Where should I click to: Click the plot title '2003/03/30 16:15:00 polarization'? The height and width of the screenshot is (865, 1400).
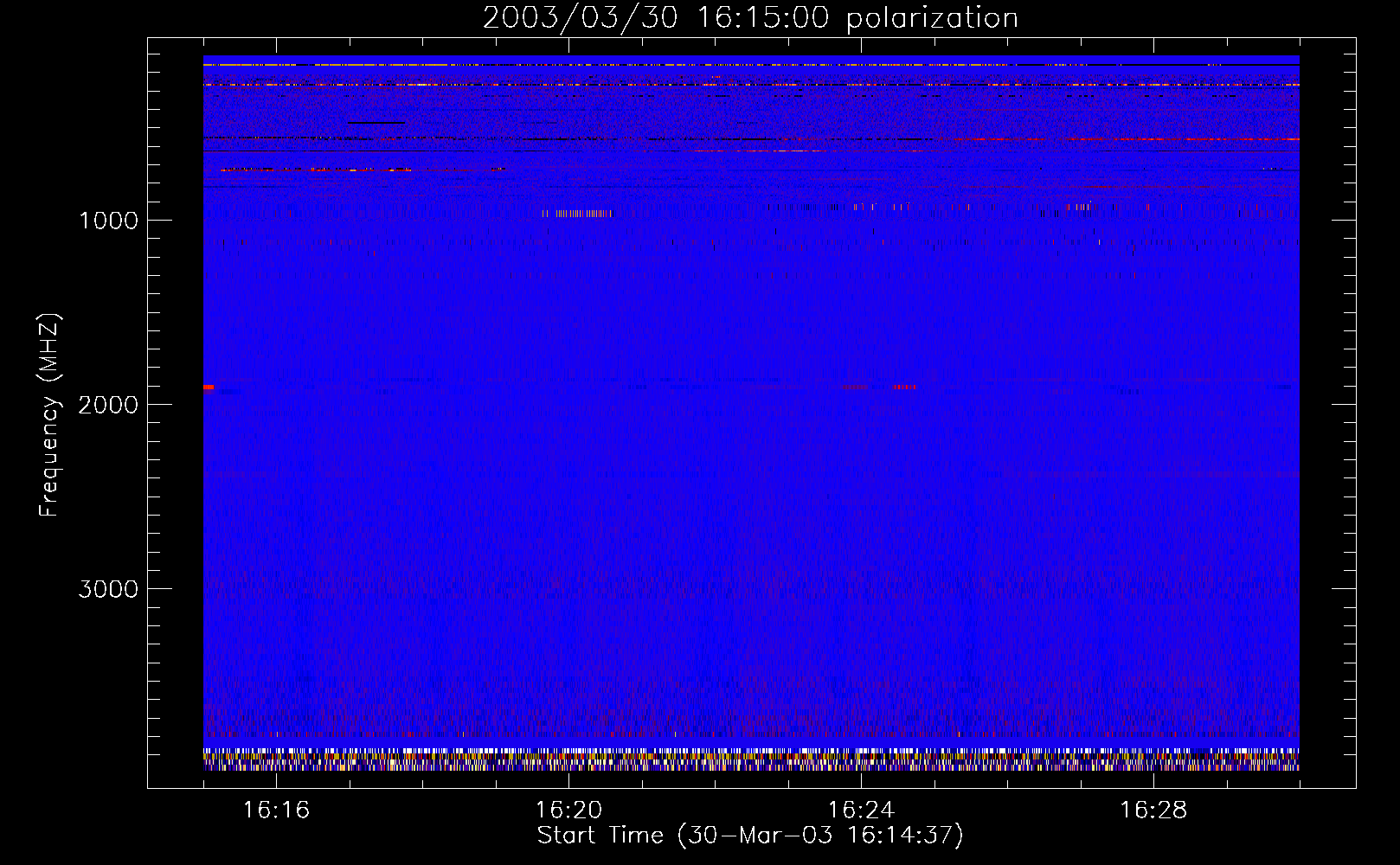[750, 17]
